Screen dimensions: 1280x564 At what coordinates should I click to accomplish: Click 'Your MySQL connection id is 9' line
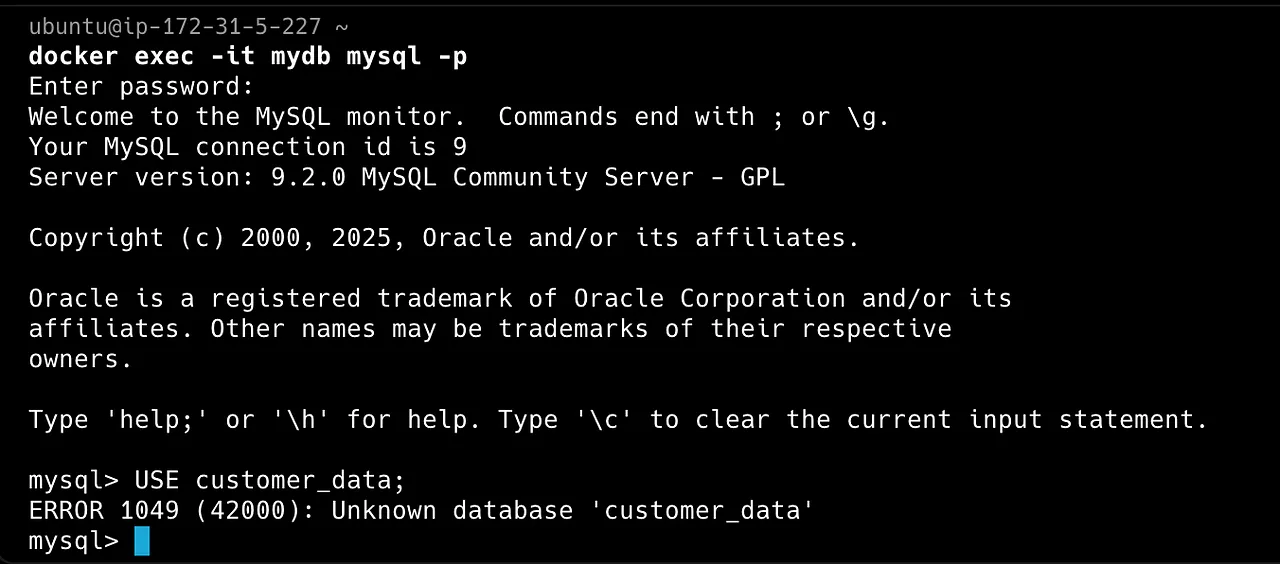[248, 147]
